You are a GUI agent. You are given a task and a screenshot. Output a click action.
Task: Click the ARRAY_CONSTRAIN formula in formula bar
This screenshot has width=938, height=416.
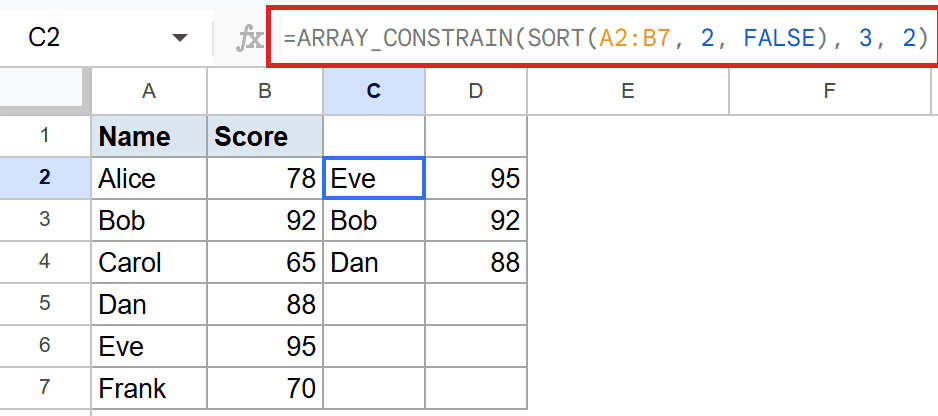(606, 38)
